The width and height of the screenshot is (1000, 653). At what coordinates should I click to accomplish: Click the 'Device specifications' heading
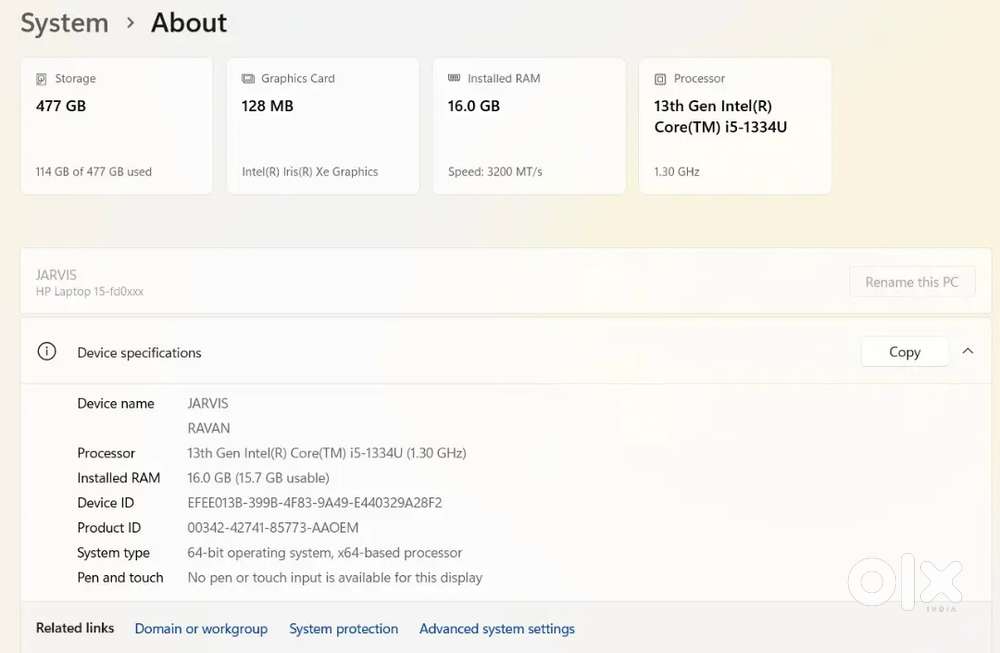[139, 353]
